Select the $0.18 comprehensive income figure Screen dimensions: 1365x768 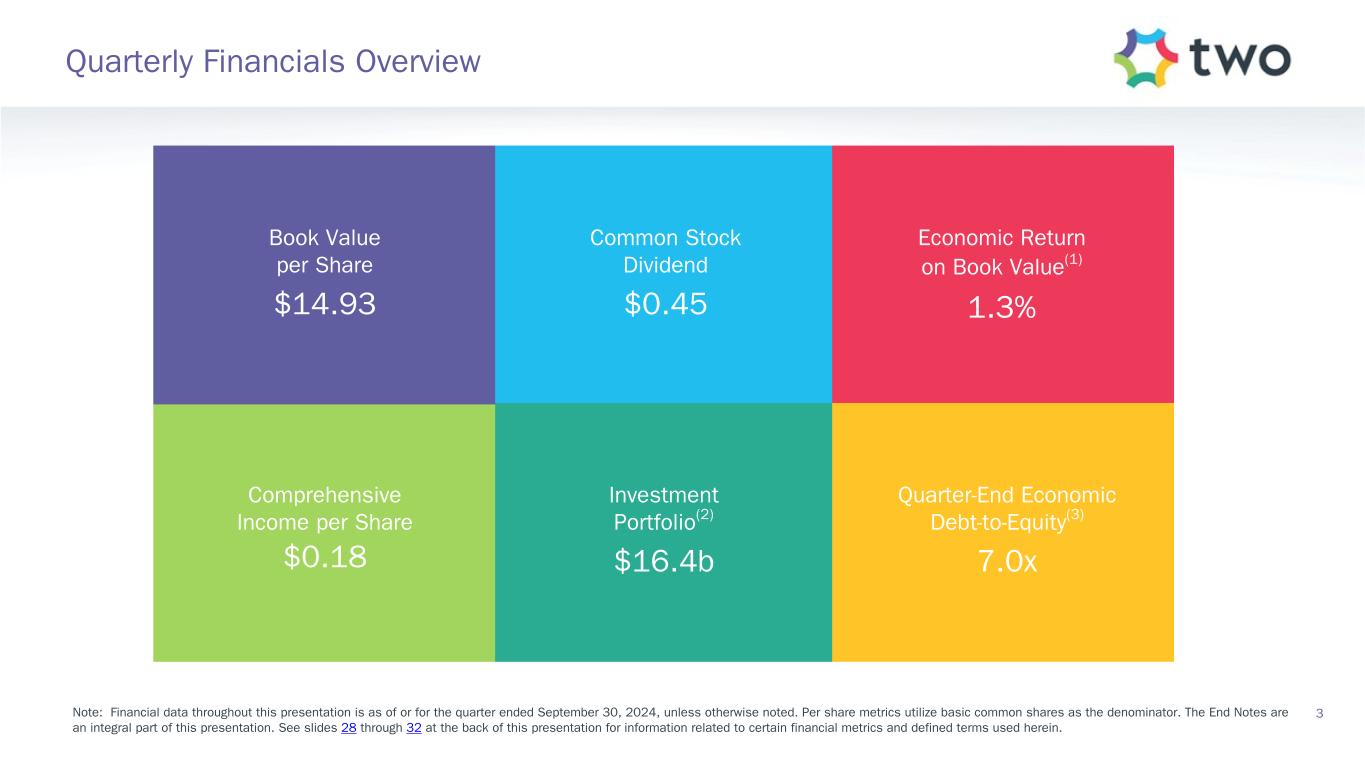click(x=325, y=556)
